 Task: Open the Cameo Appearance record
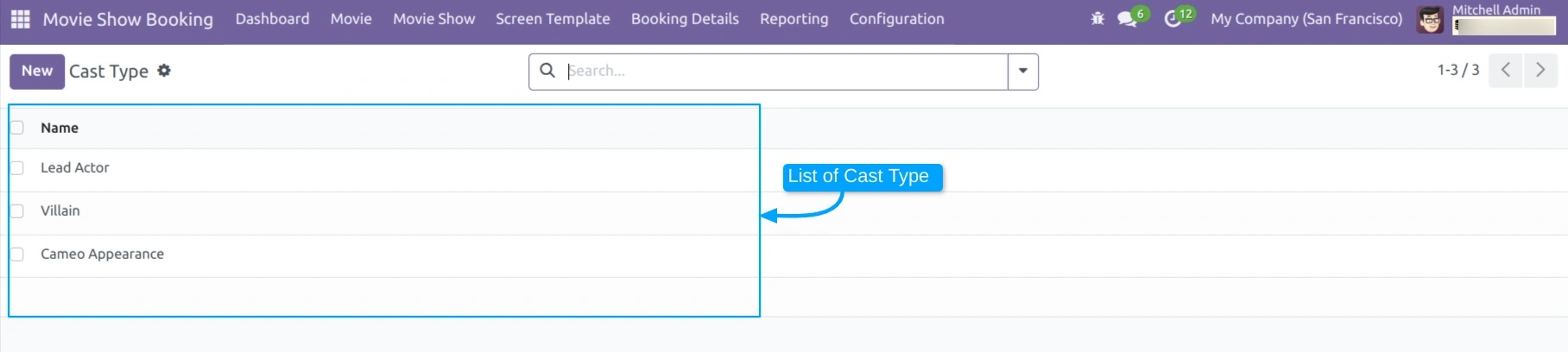(x=102, y=255)
